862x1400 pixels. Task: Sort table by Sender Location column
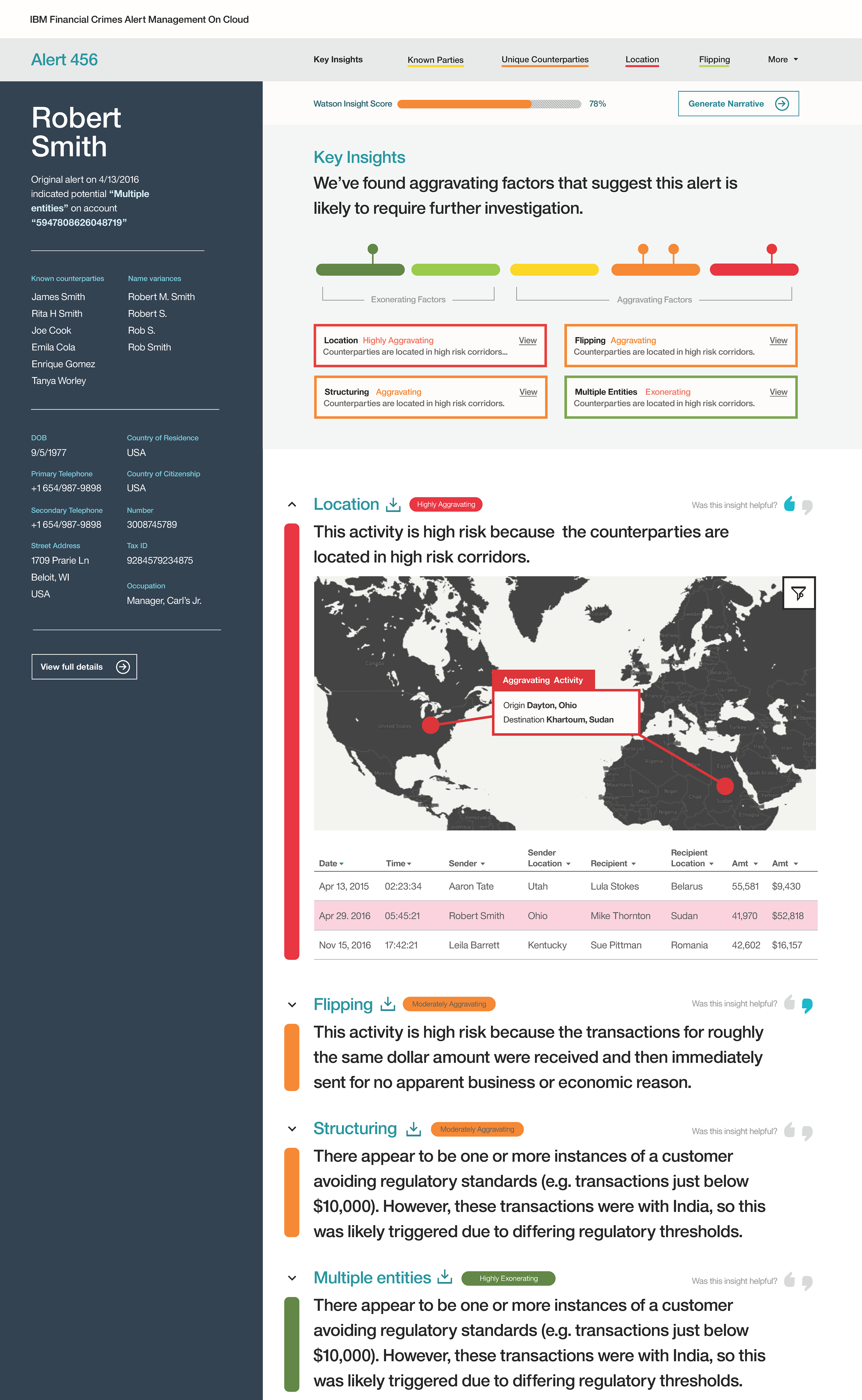(549, 858)
